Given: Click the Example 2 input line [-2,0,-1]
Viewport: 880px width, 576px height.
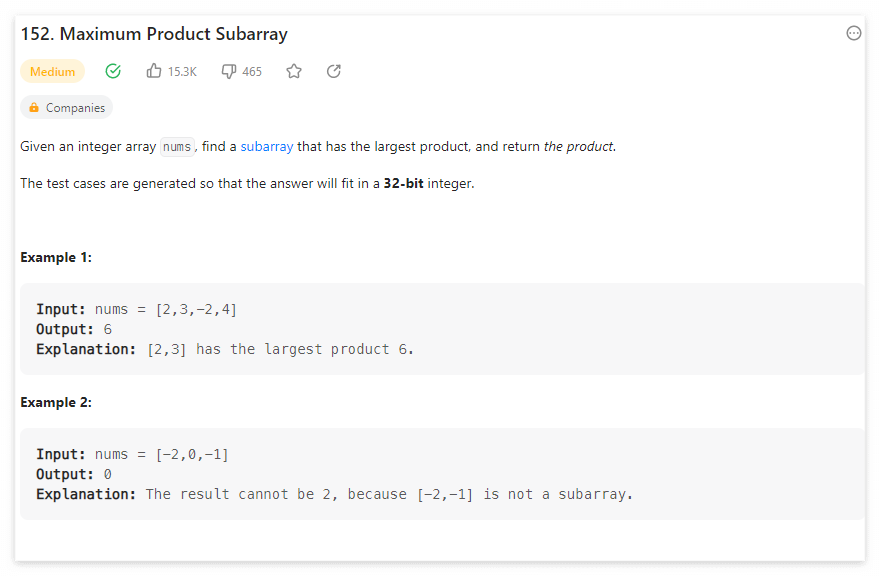Looking at the screenshot, I should coord(132,454).
